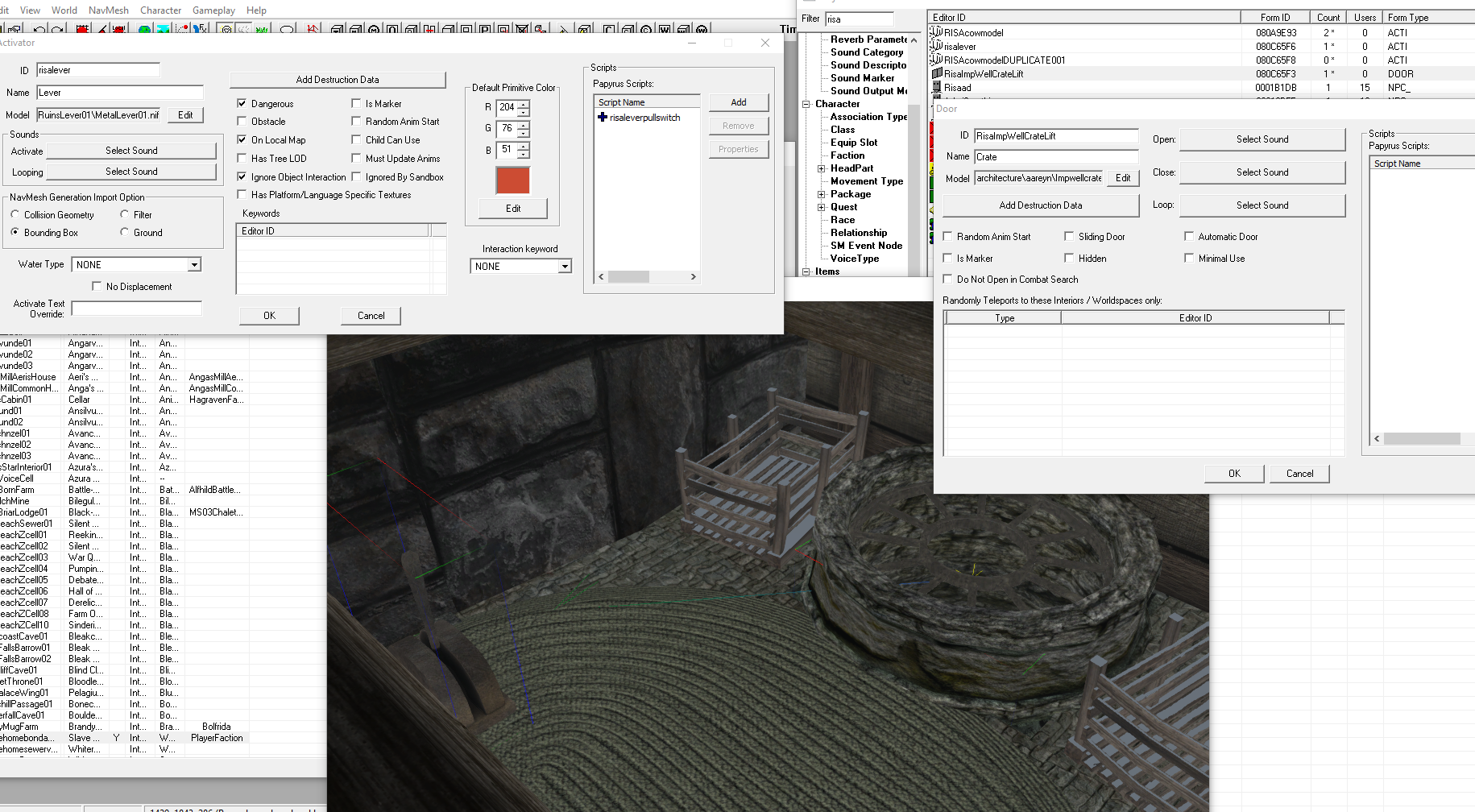Viewport: 1475px width, 812px height.
Task: Click the Add script button
Action: (739, 102)
